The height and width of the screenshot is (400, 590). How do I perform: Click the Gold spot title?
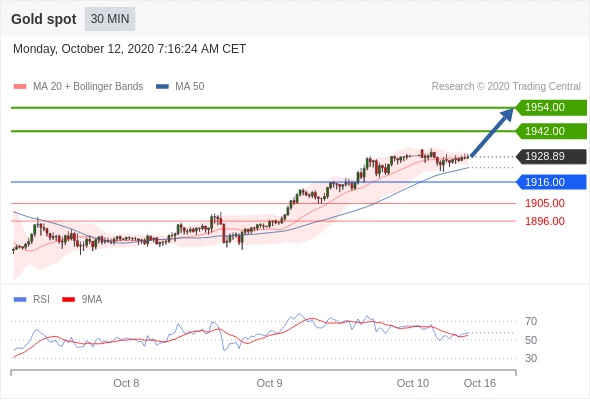[x=44, y=19]
